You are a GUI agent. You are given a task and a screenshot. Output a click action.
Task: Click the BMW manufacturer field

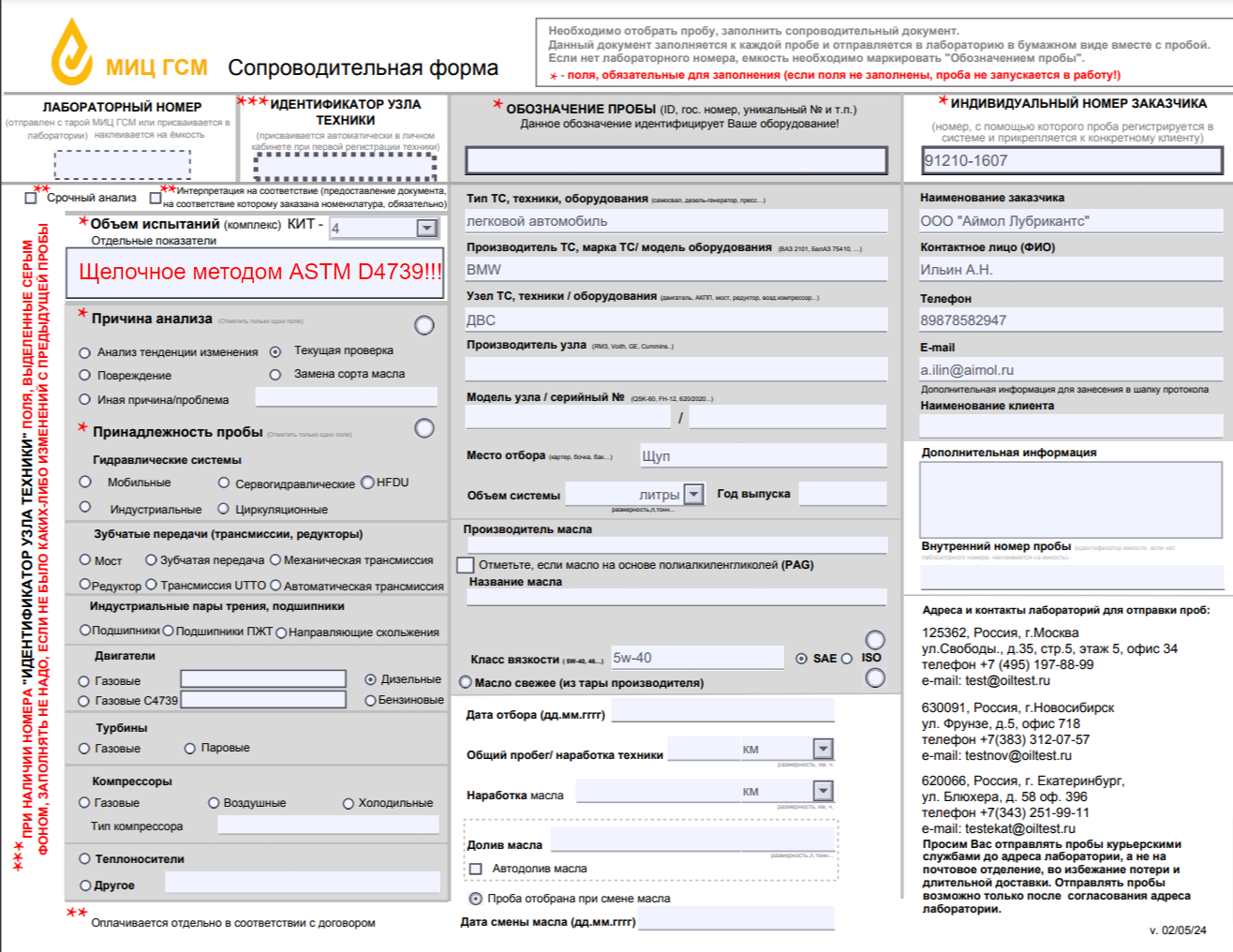[x=676, y=269]
